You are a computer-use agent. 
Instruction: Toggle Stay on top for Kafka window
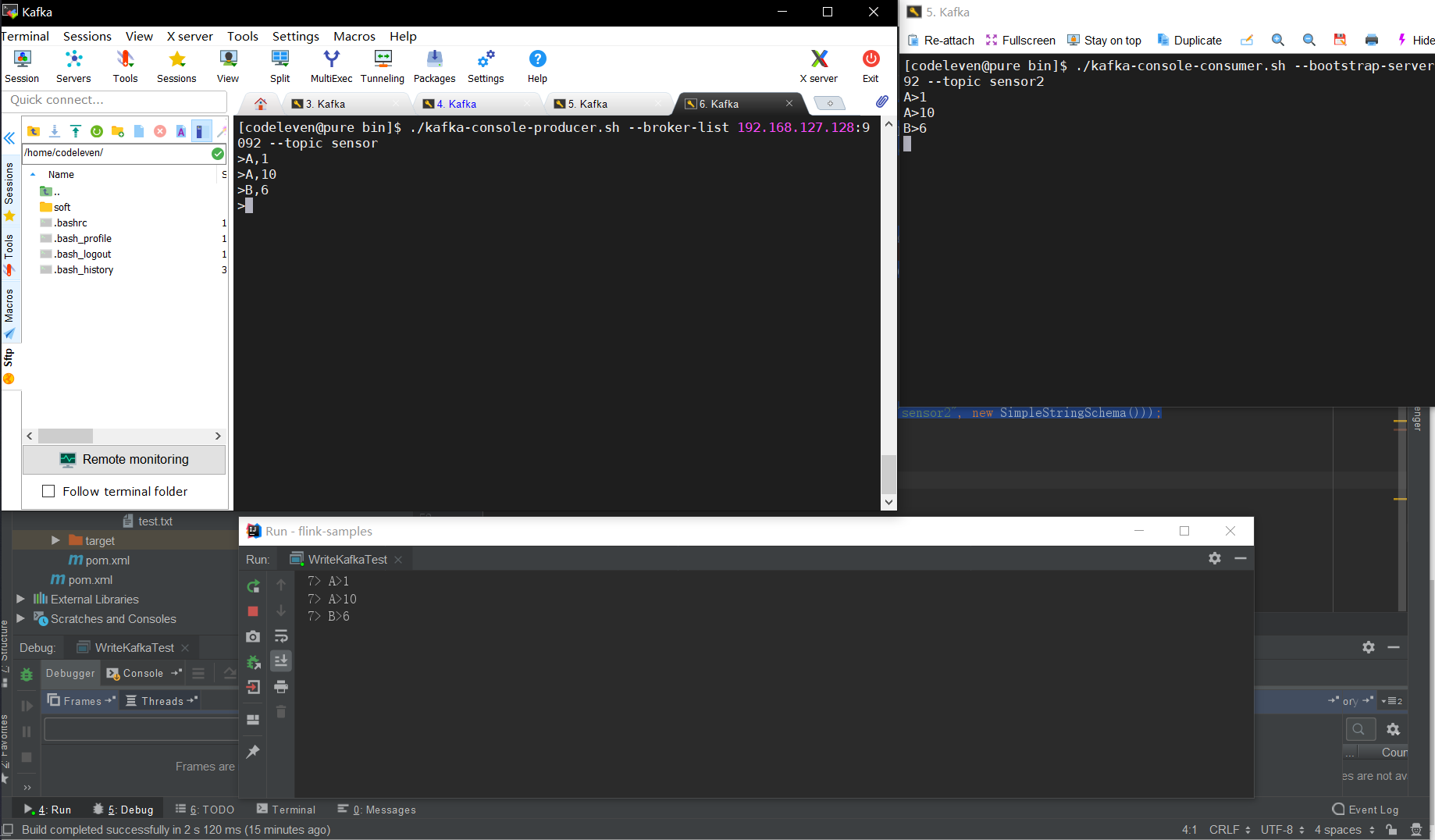(x=1104, y=40)
